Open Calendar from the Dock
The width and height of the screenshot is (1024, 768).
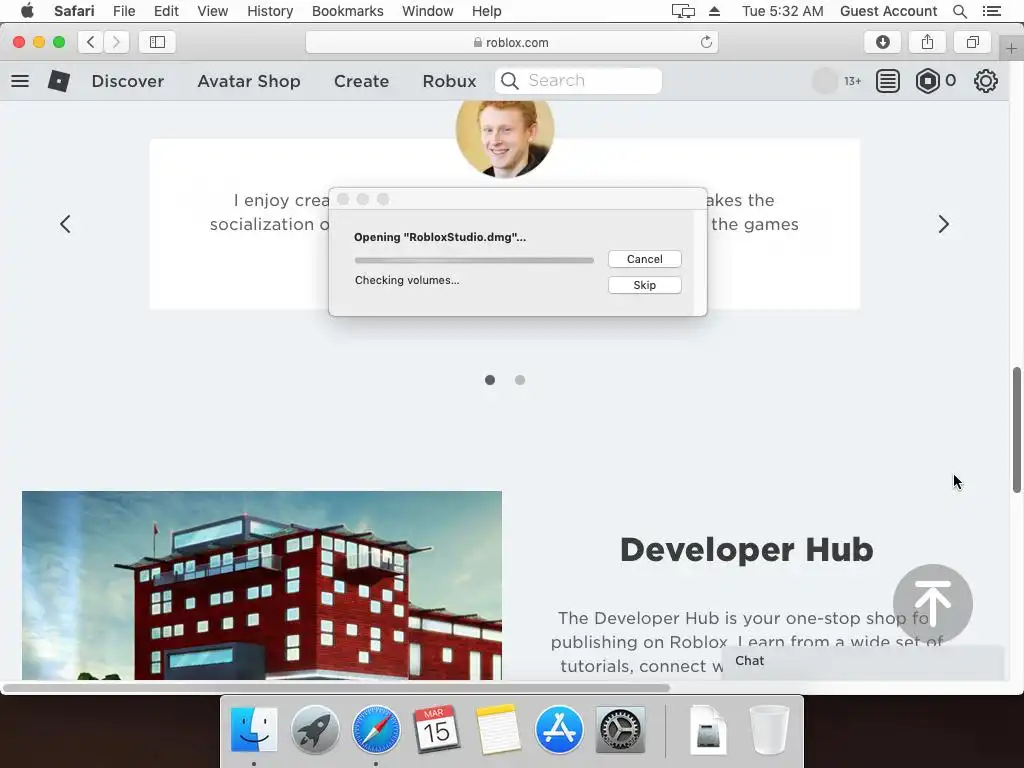[x=436, y=729]
